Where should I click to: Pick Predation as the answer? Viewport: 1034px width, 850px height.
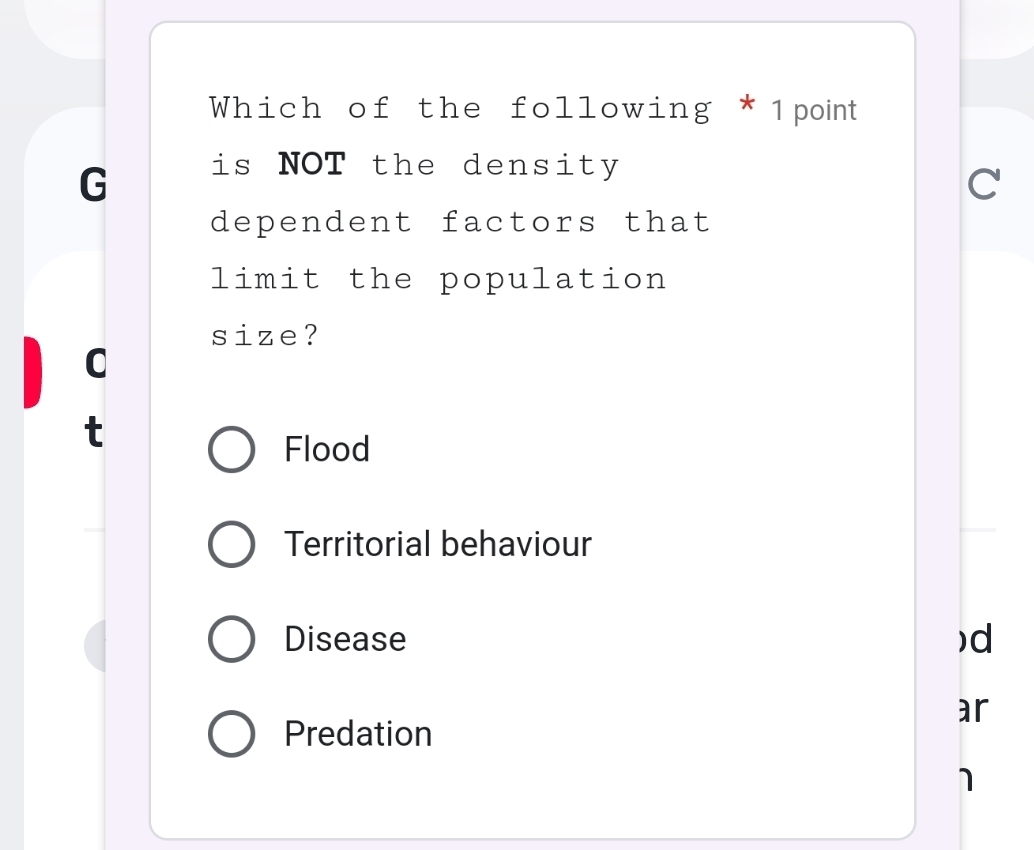click(231, 733)
